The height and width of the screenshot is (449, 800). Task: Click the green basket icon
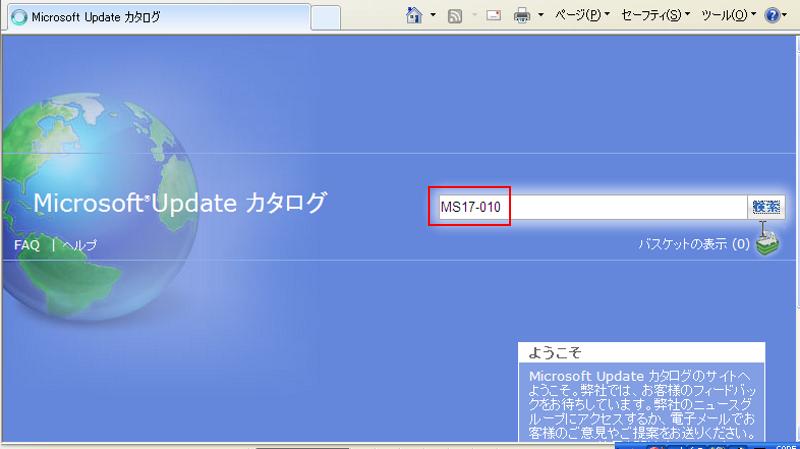767,242
